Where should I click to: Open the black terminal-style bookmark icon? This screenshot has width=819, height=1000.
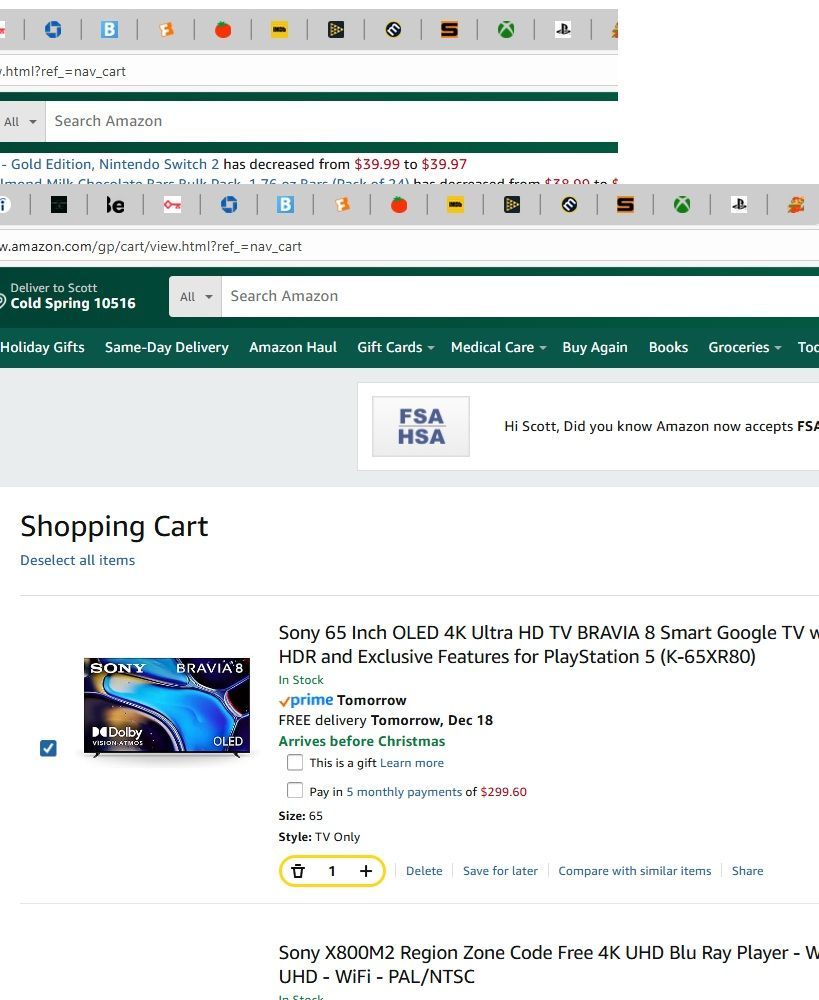[x=59, y=205]
